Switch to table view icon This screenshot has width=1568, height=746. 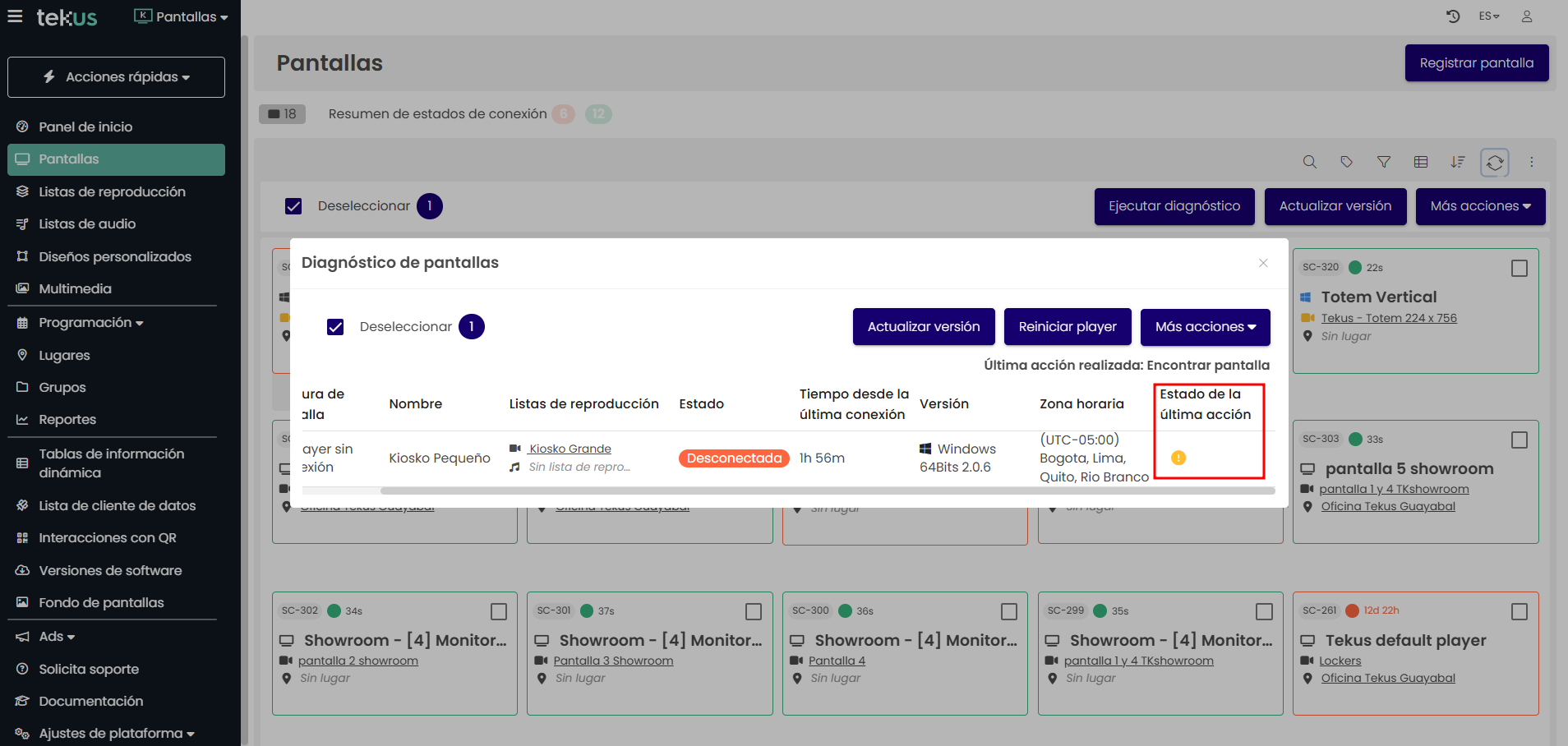click(x=1421, y=163)
